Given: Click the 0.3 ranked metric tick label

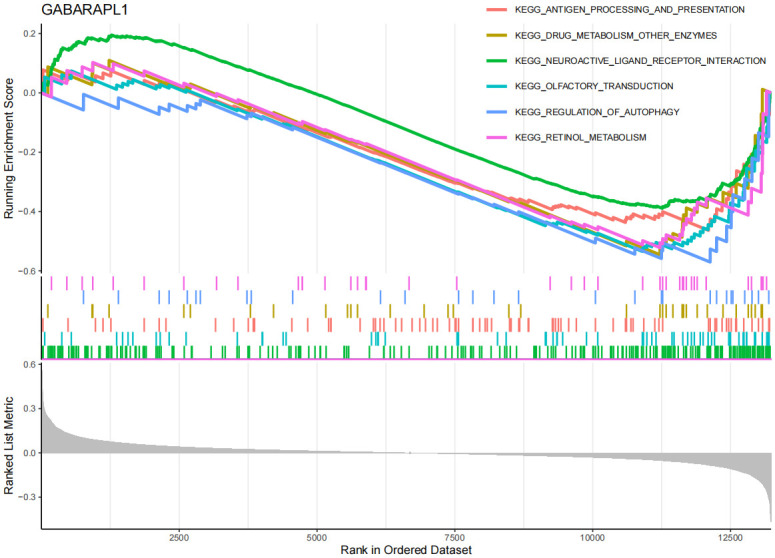Looking at the screenshot, I should click(29, 409).
